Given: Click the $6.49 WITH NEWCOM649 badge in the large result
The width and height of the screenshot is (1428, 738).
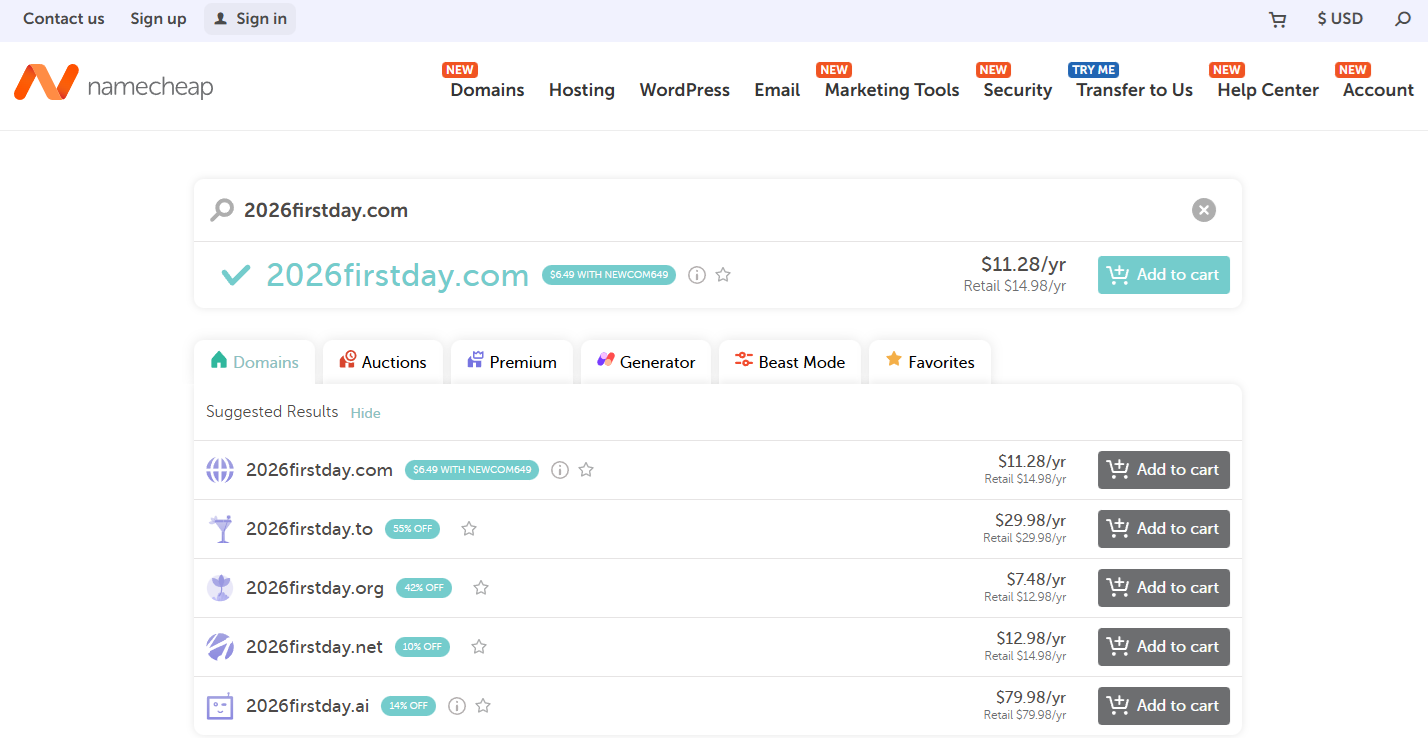Looking at the screenshot, I should coord(609,275).
